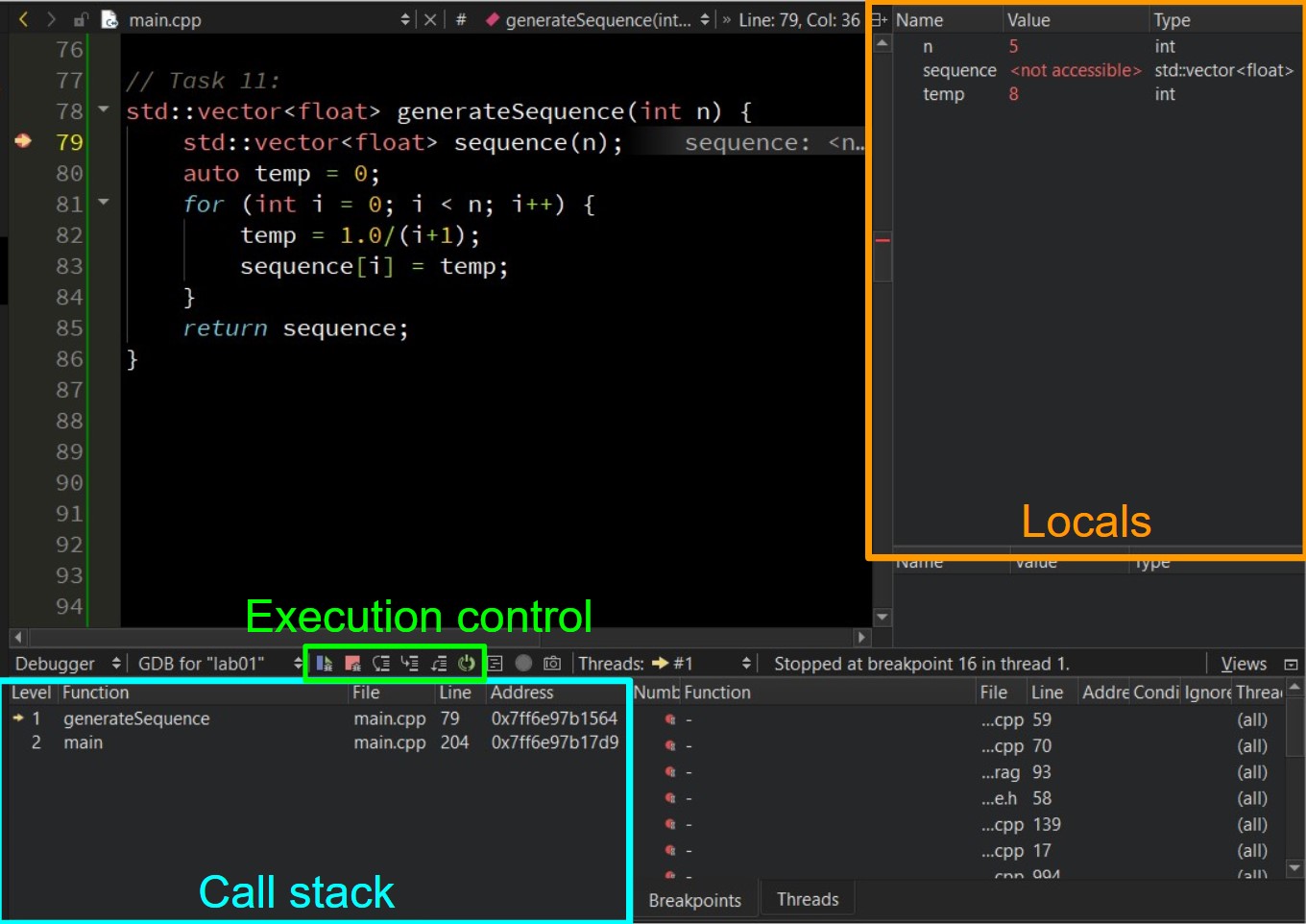Click breakpoint icon in row with line 70
Screen dimensions: 1306x924
[x=670, y=745]
